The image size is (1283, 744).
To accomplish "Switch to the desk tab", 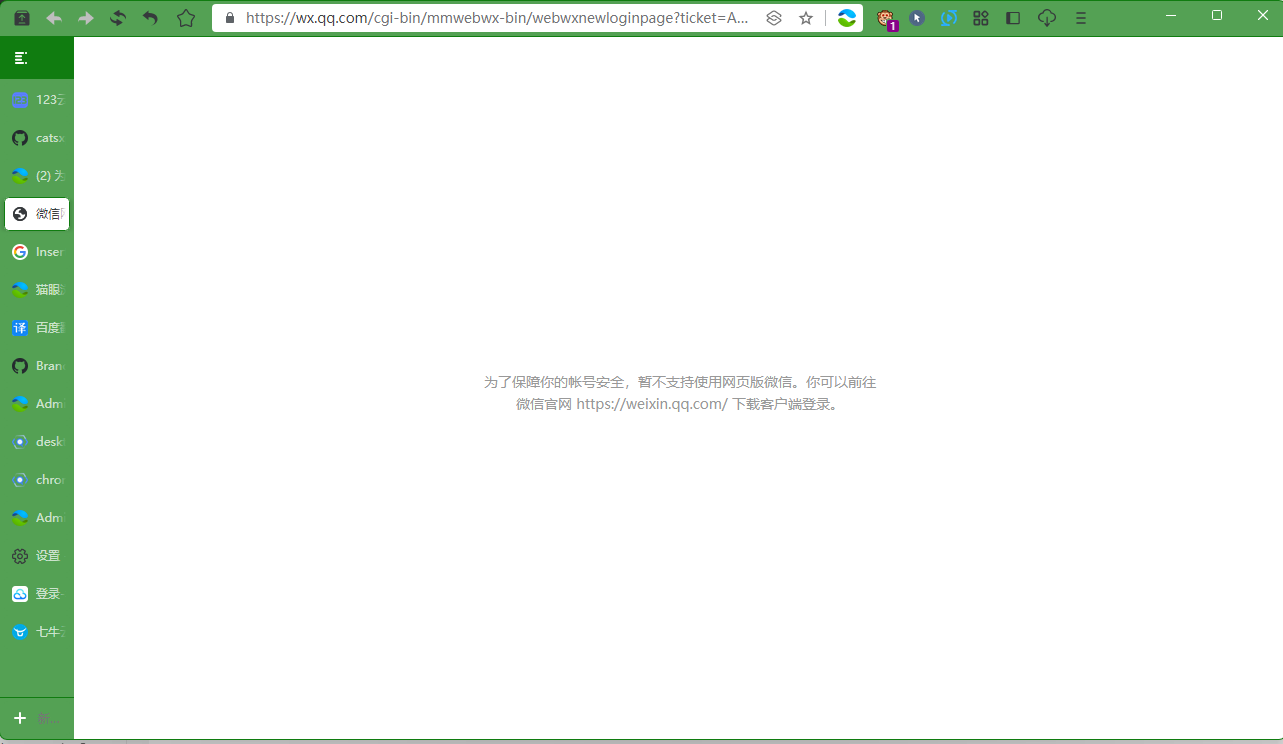I will (37, 442).
